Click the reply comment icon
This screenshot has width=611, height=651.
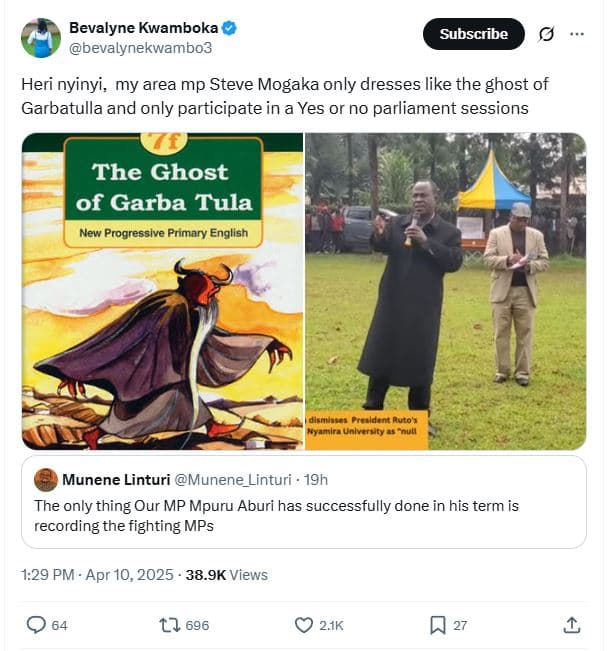[x=36, y=625]
